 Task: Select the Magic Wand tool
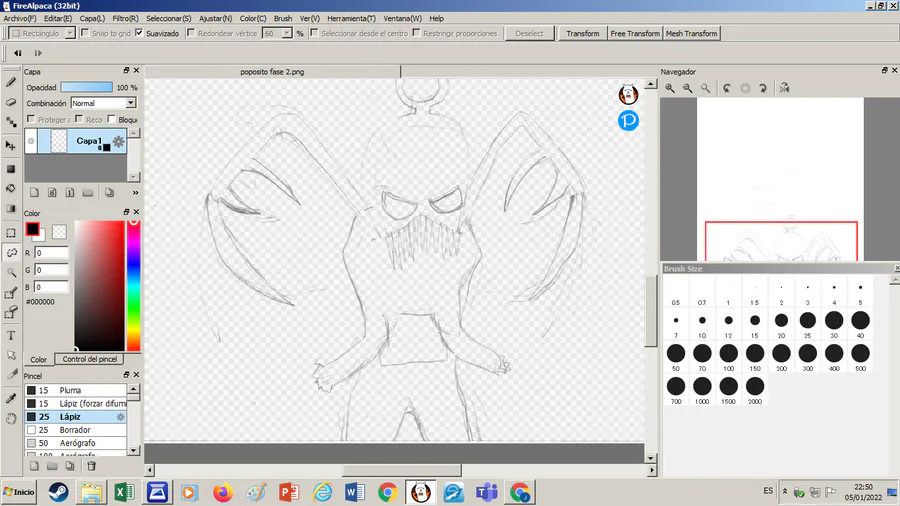(x=11, y=273)
